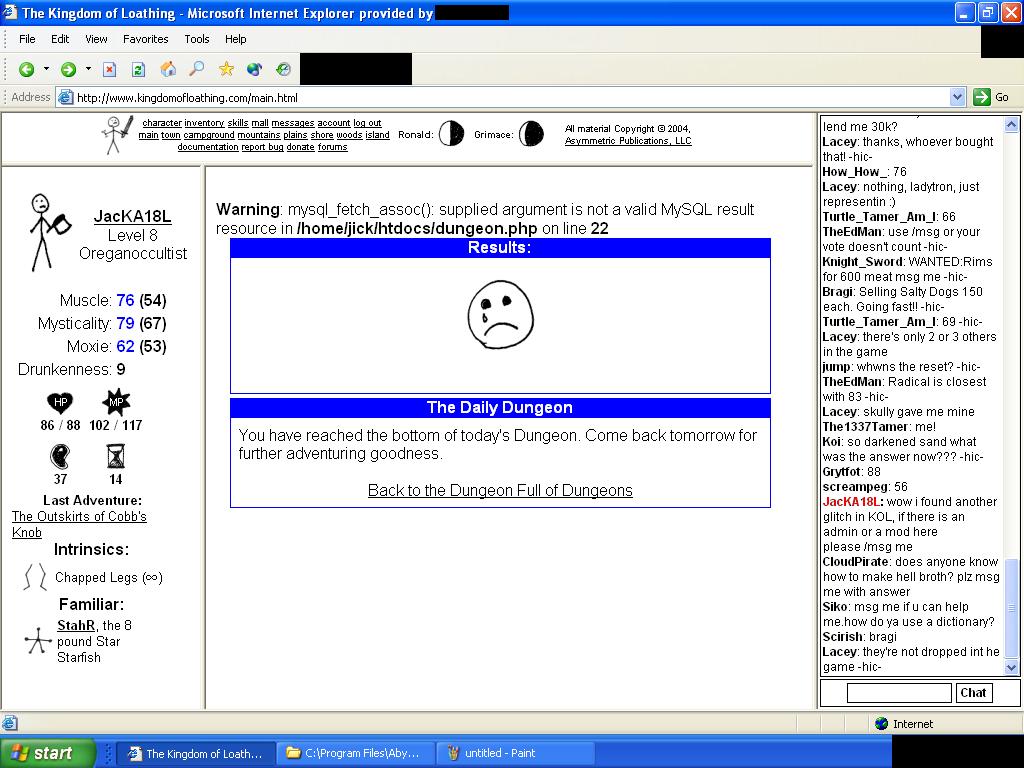
Task: Click the browser Back arrow button
Action: [x=26, y=69]
